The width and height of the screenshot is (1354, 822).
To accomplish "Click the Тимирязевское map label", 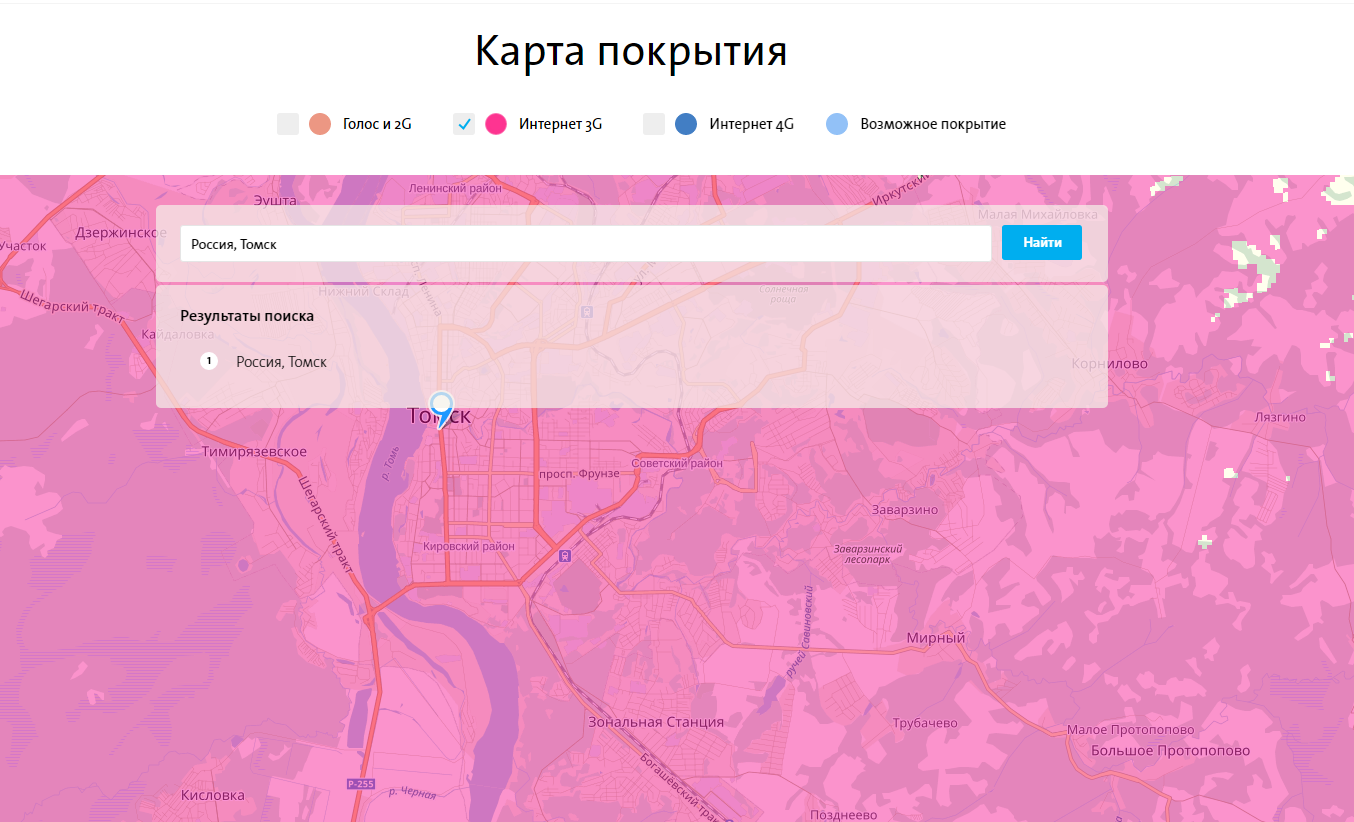I will (254, 452).
